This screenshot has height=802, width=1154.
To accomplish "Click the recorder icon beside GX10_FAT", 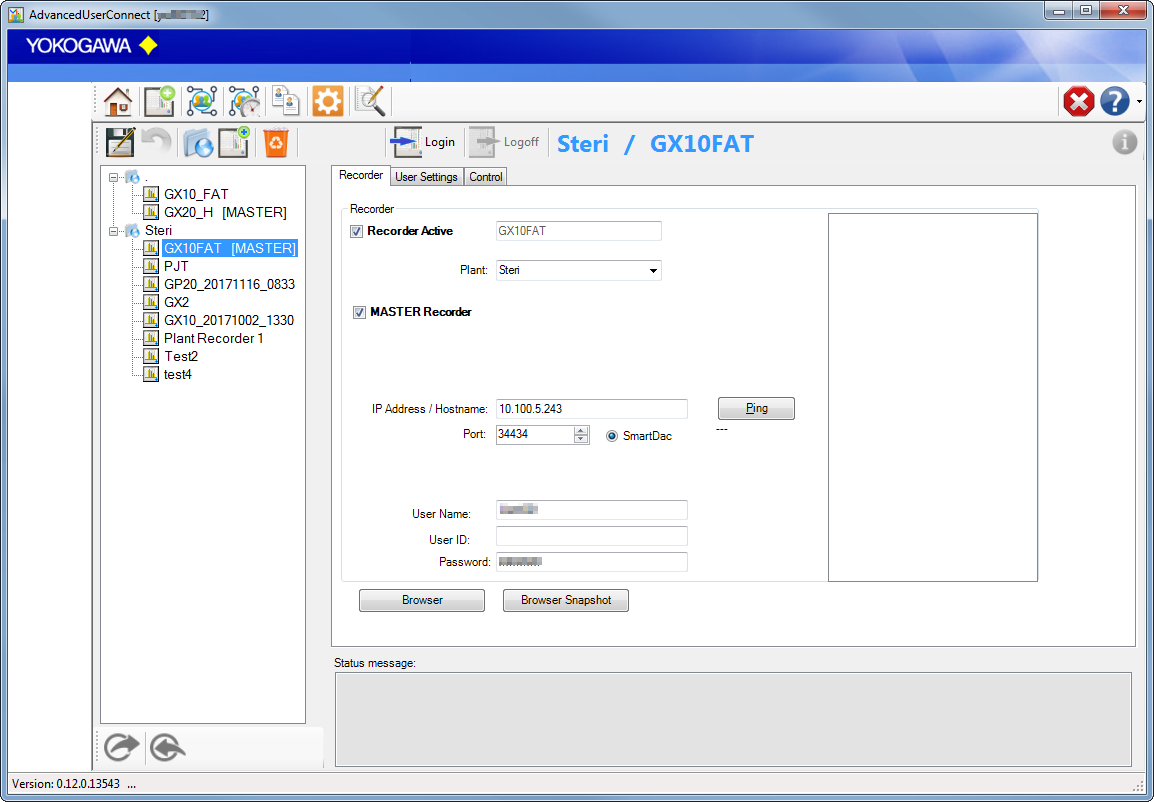I will pos(151,194).
